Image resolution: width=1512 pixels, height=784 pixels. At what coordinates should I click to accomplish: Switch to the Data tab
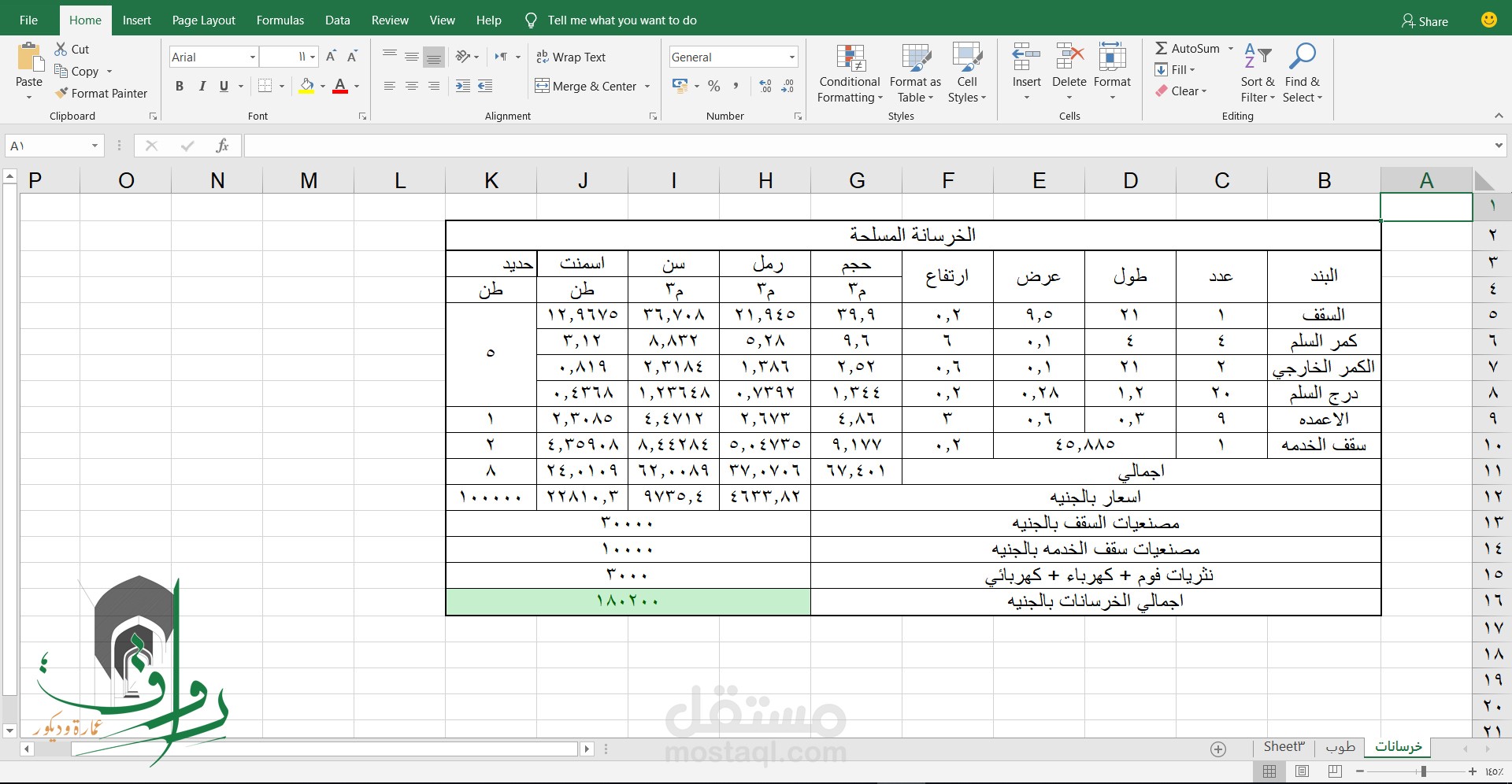click(x=338, y=20)
